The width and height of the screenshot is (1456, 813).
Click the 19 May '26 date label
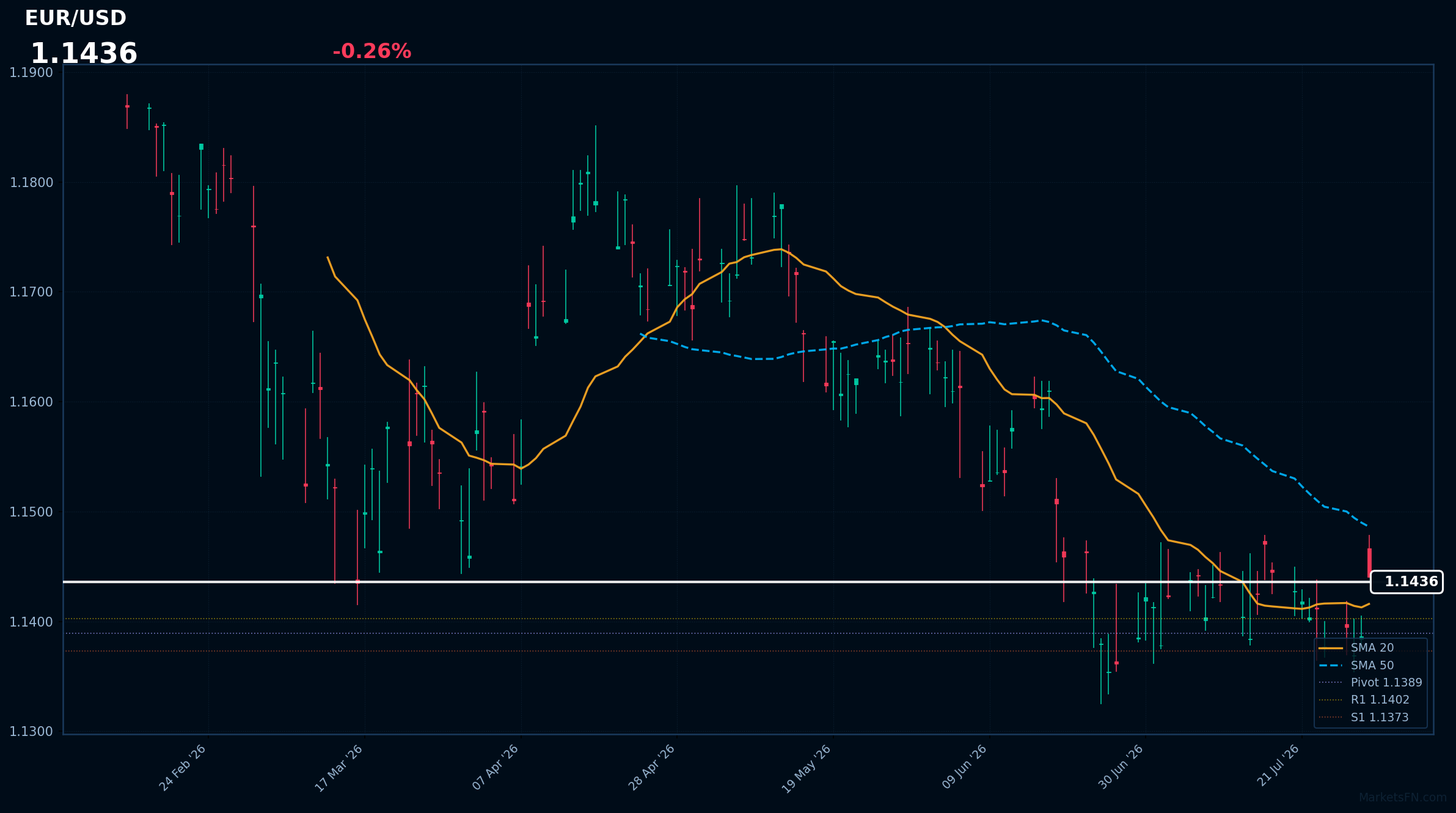(807, 768)
